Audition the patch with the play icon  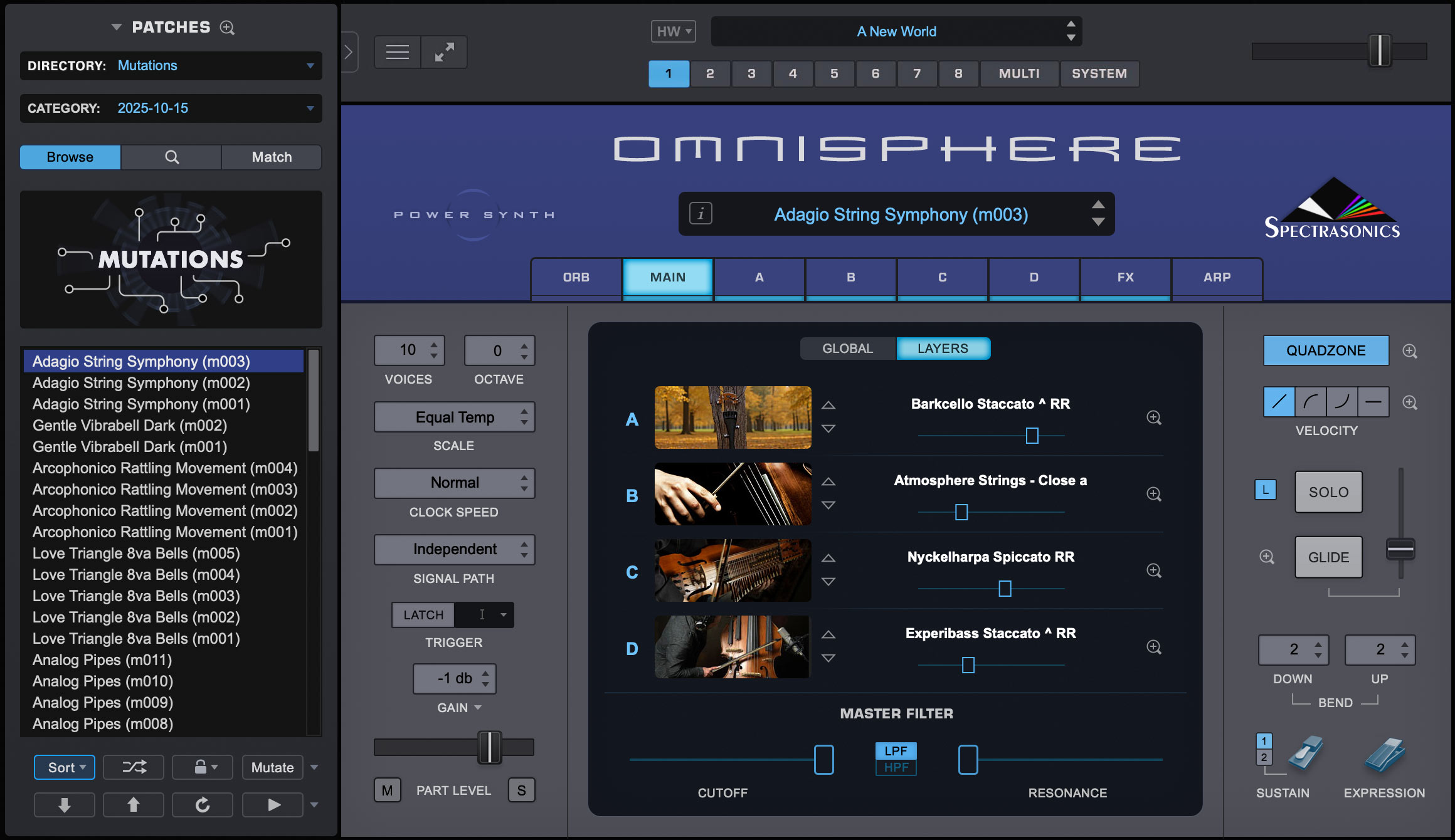pyautogui.click(x=272, y=804)
